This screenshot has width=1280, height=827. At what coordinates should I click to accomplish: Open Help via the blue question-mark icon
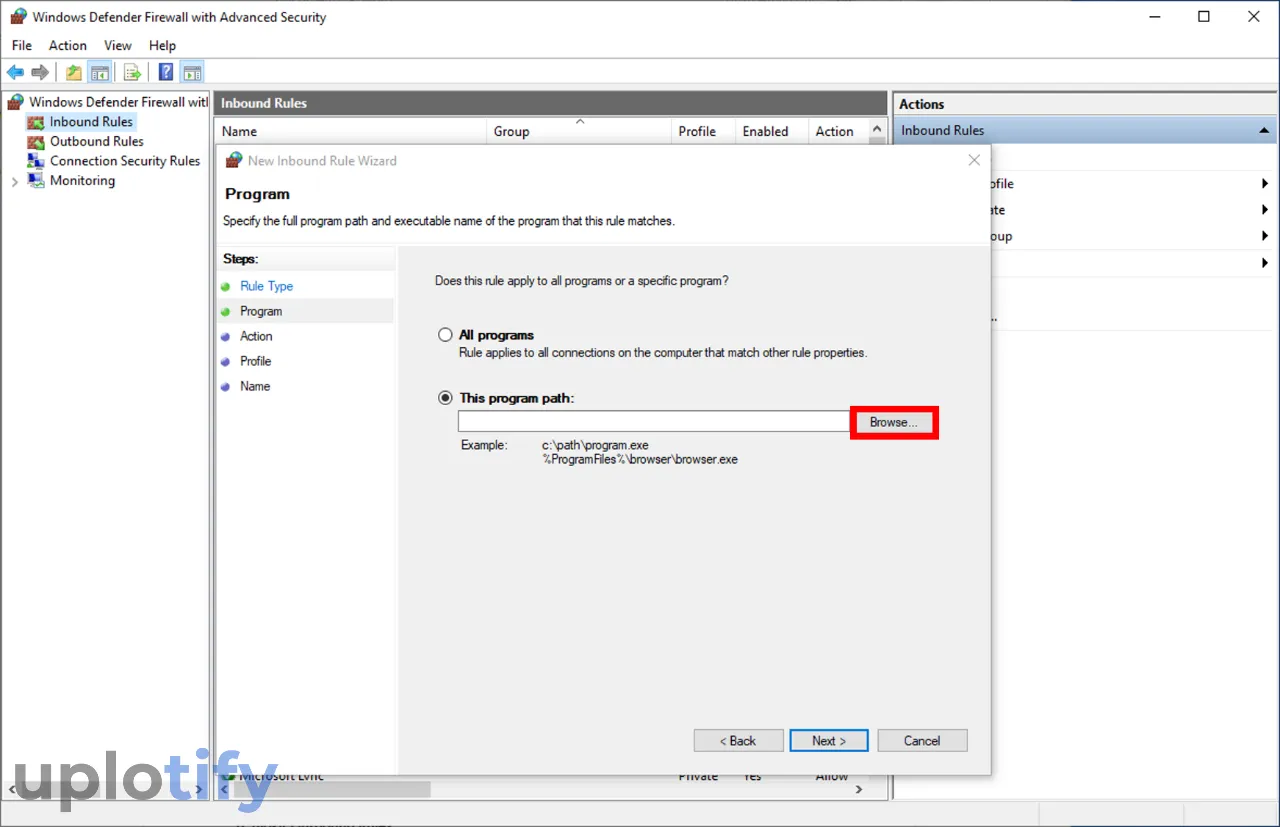(x=166, y=72)
